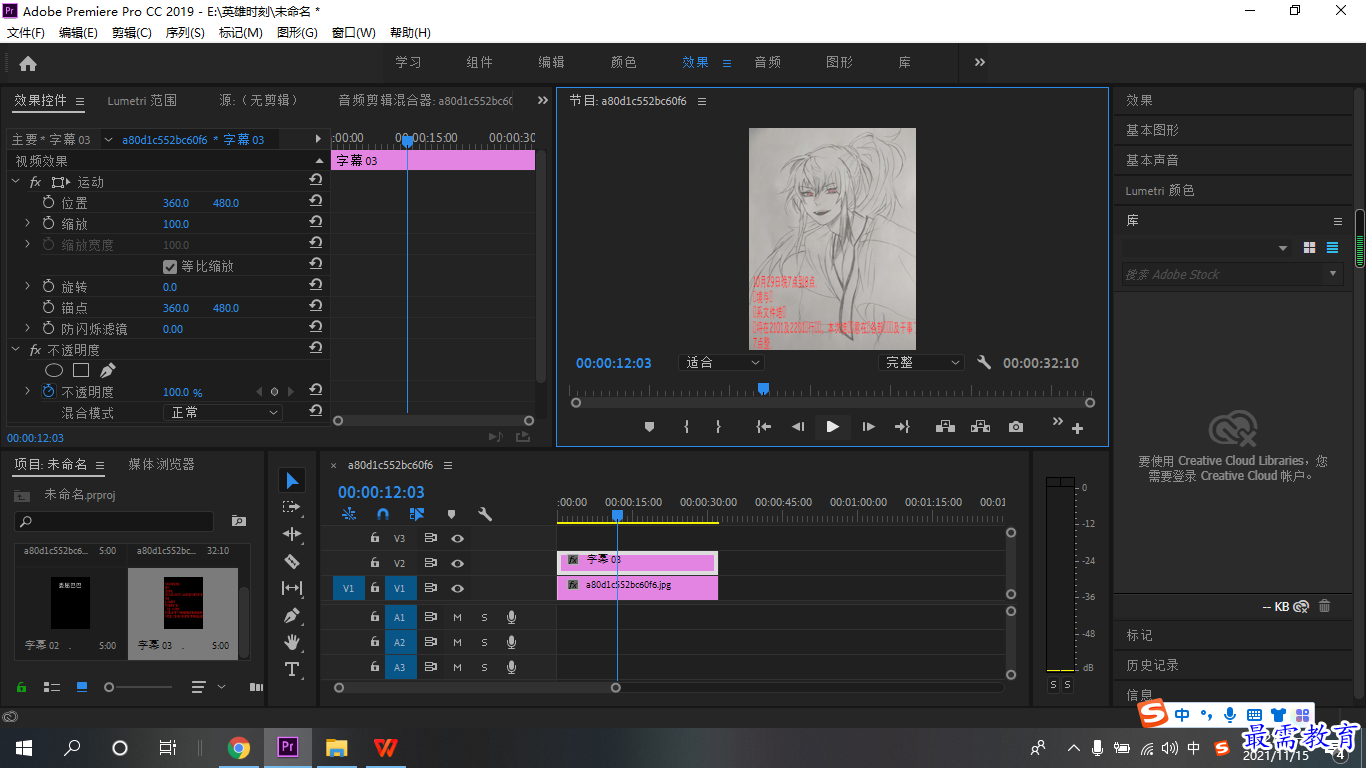Mark Out point in program monitor

[x=718, y=427]
